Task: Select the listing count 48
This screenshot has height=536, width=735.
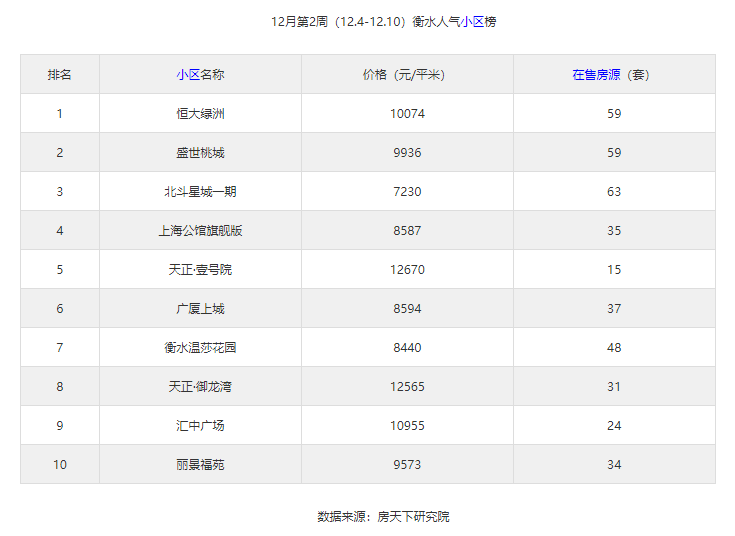Action: (x=614, y=347)
